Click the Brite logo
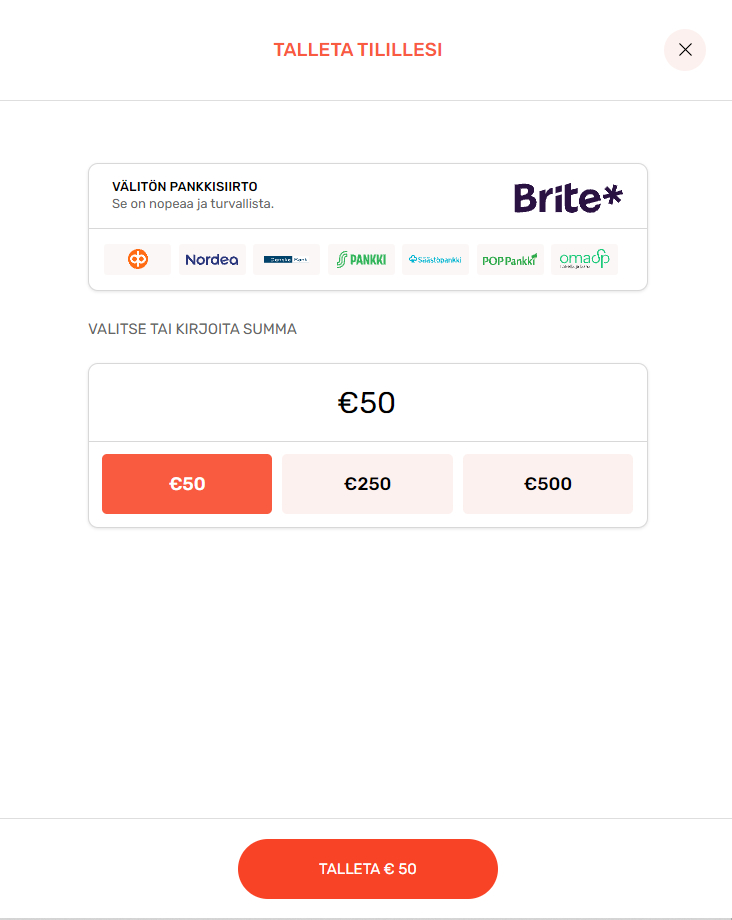 pos(567,197)
